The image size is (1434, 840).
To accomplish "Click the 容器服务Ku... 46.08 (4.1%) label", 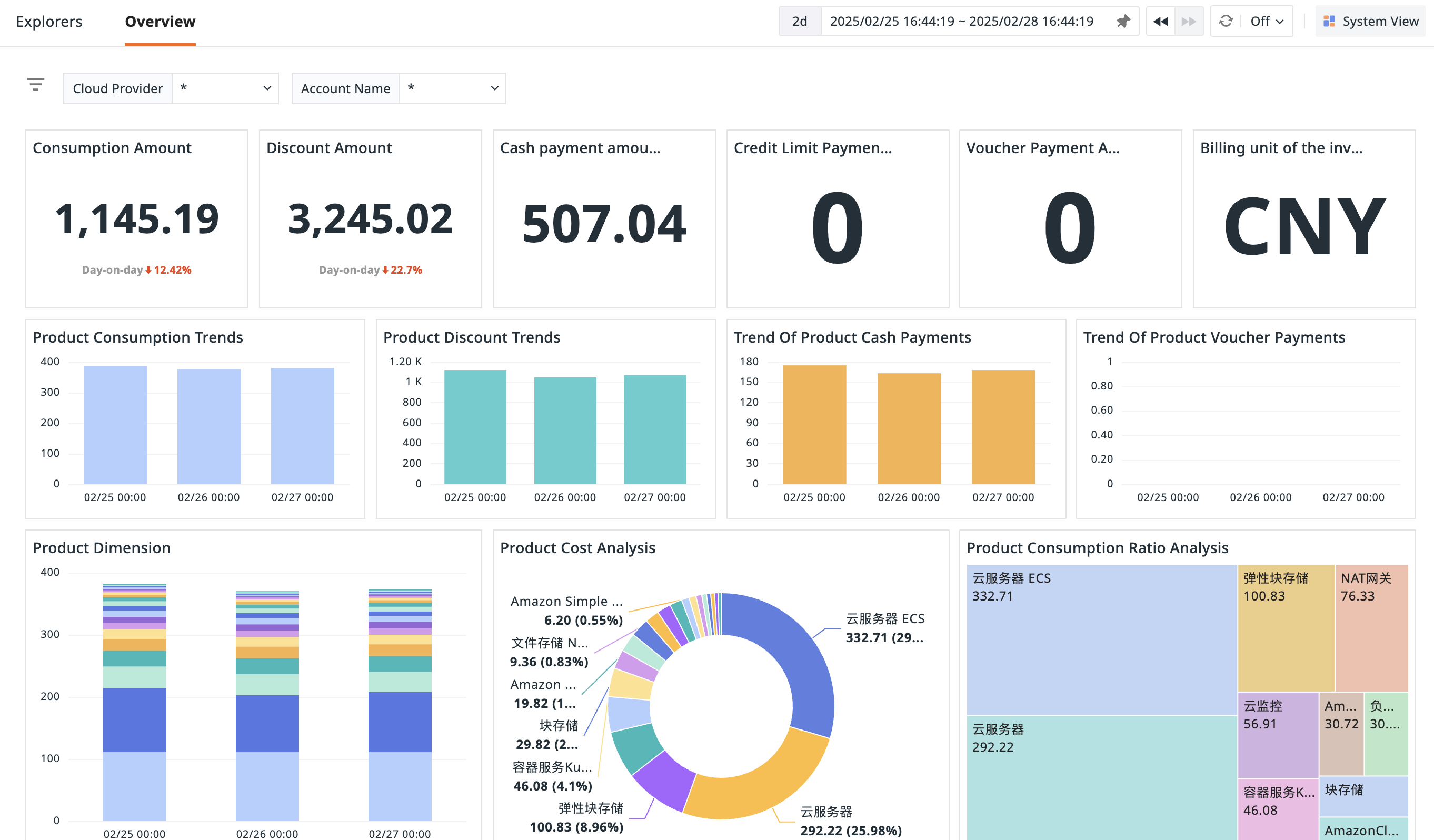I will tap(553, 776).
